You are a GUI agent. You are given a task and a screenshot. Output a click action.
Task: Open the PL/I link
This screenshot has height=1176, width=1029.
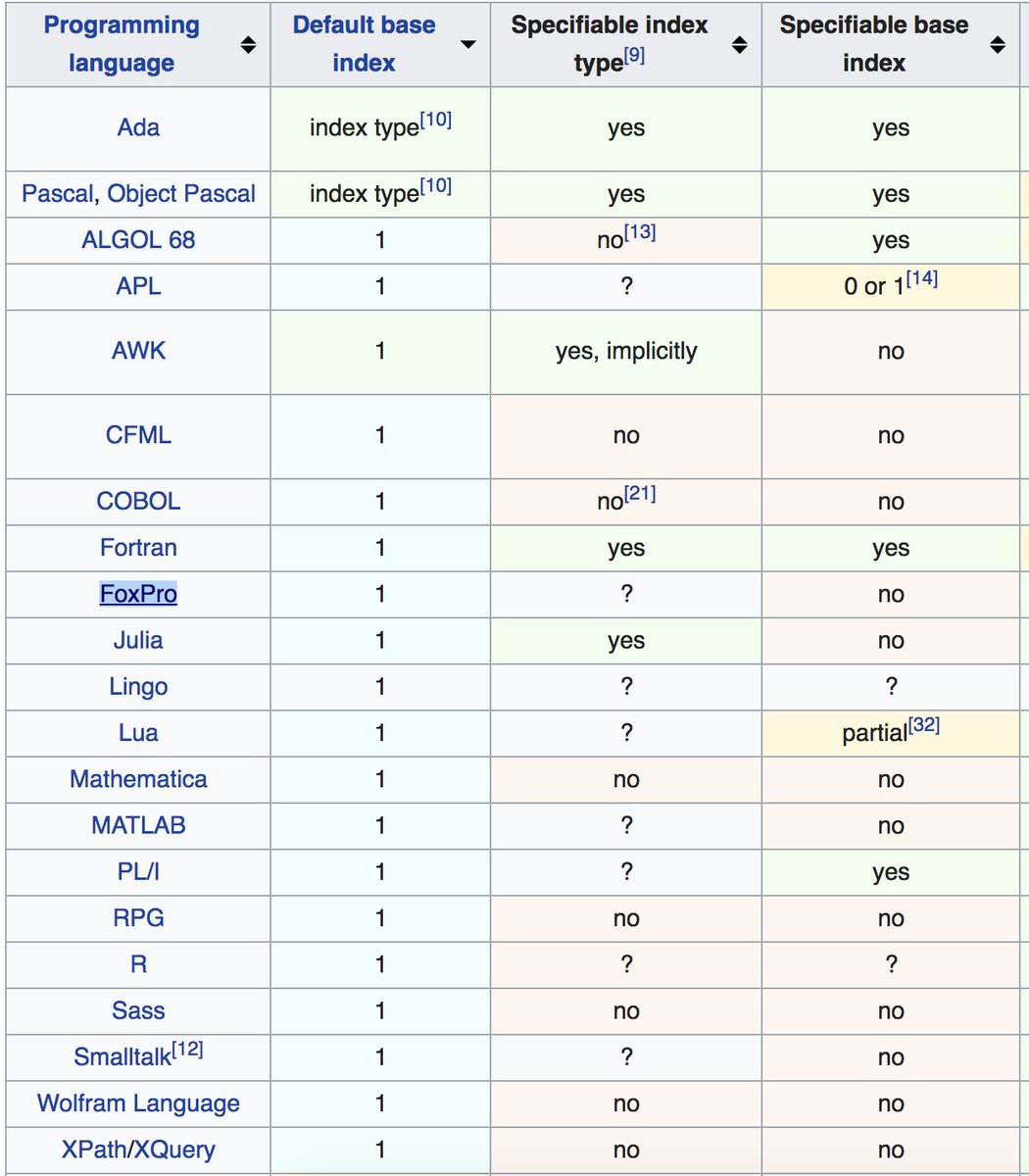tap(138, 871)
